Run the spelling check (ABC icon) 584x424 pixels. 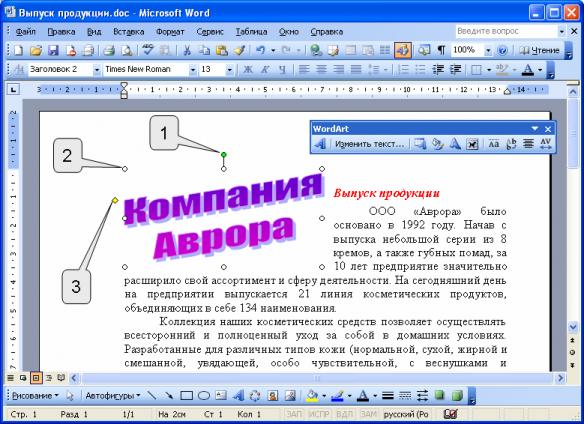(x=148, y=50)
